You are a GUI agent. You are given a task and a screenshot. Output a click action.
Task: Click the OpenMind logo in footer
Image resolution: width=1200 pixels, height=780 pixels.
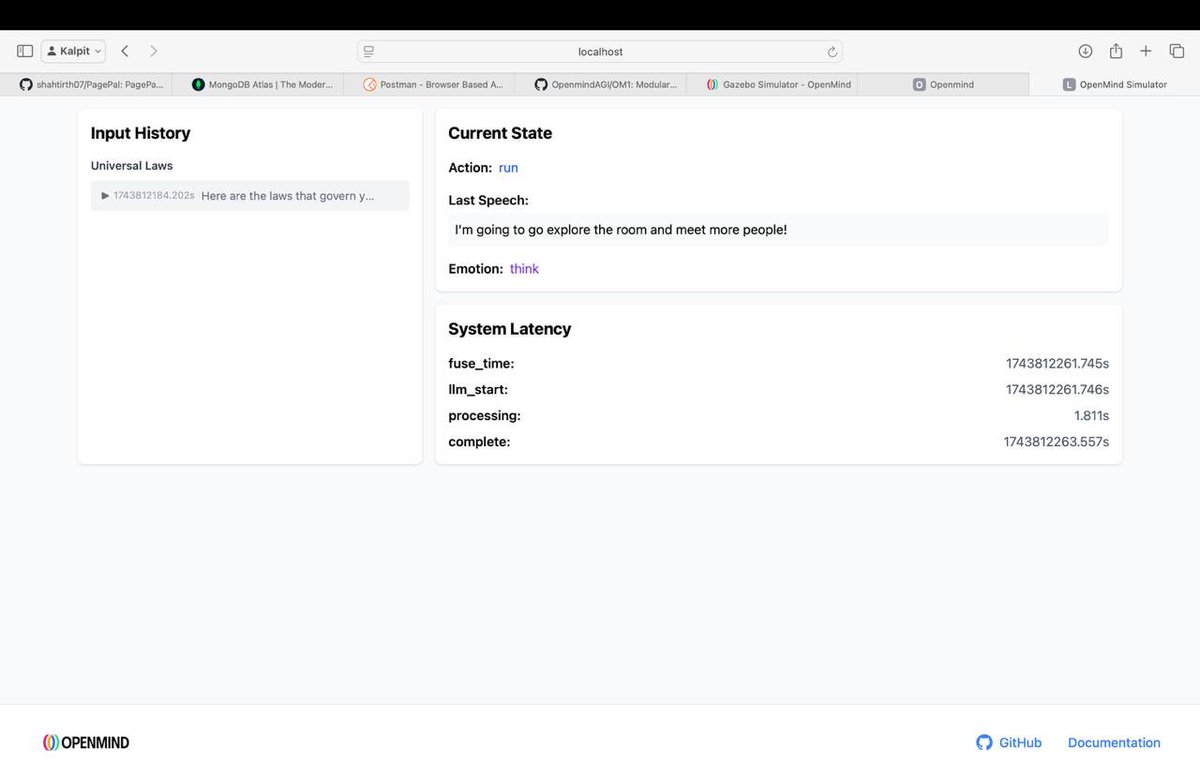point(86,743)
